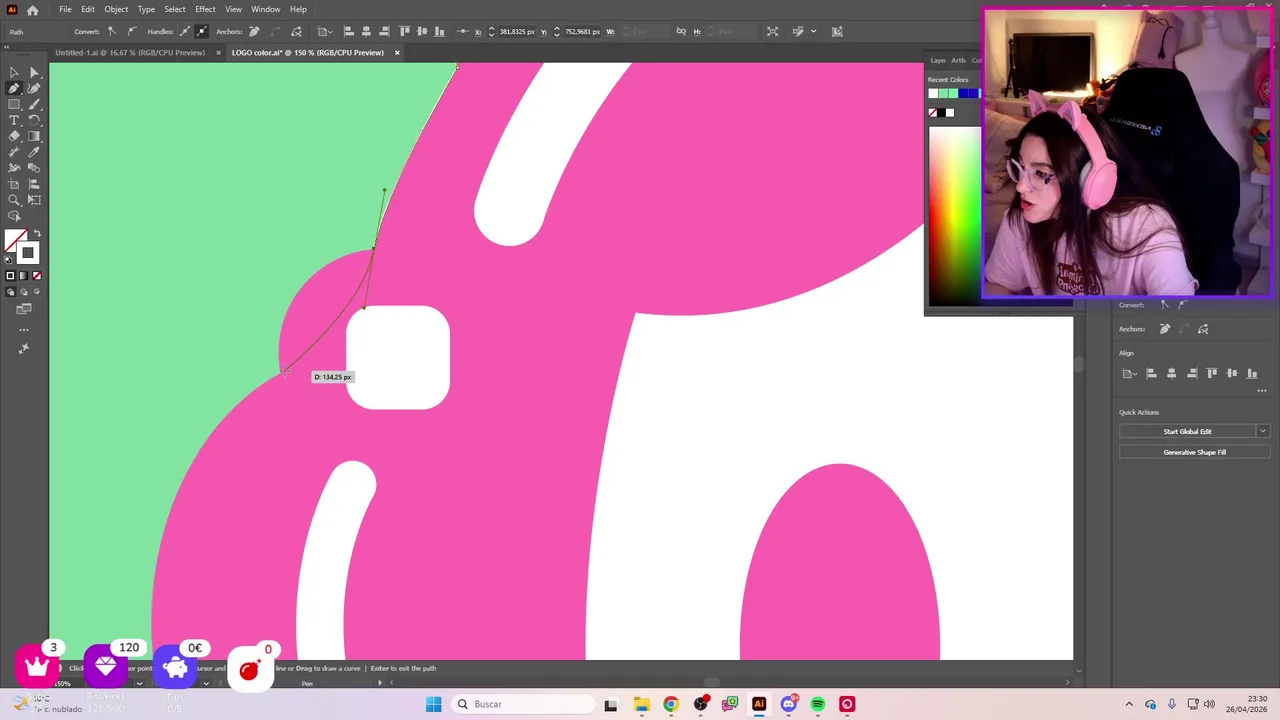1280x720 pixels.
Task: Open more align options ellipsis
Action: click(1262, 390)
